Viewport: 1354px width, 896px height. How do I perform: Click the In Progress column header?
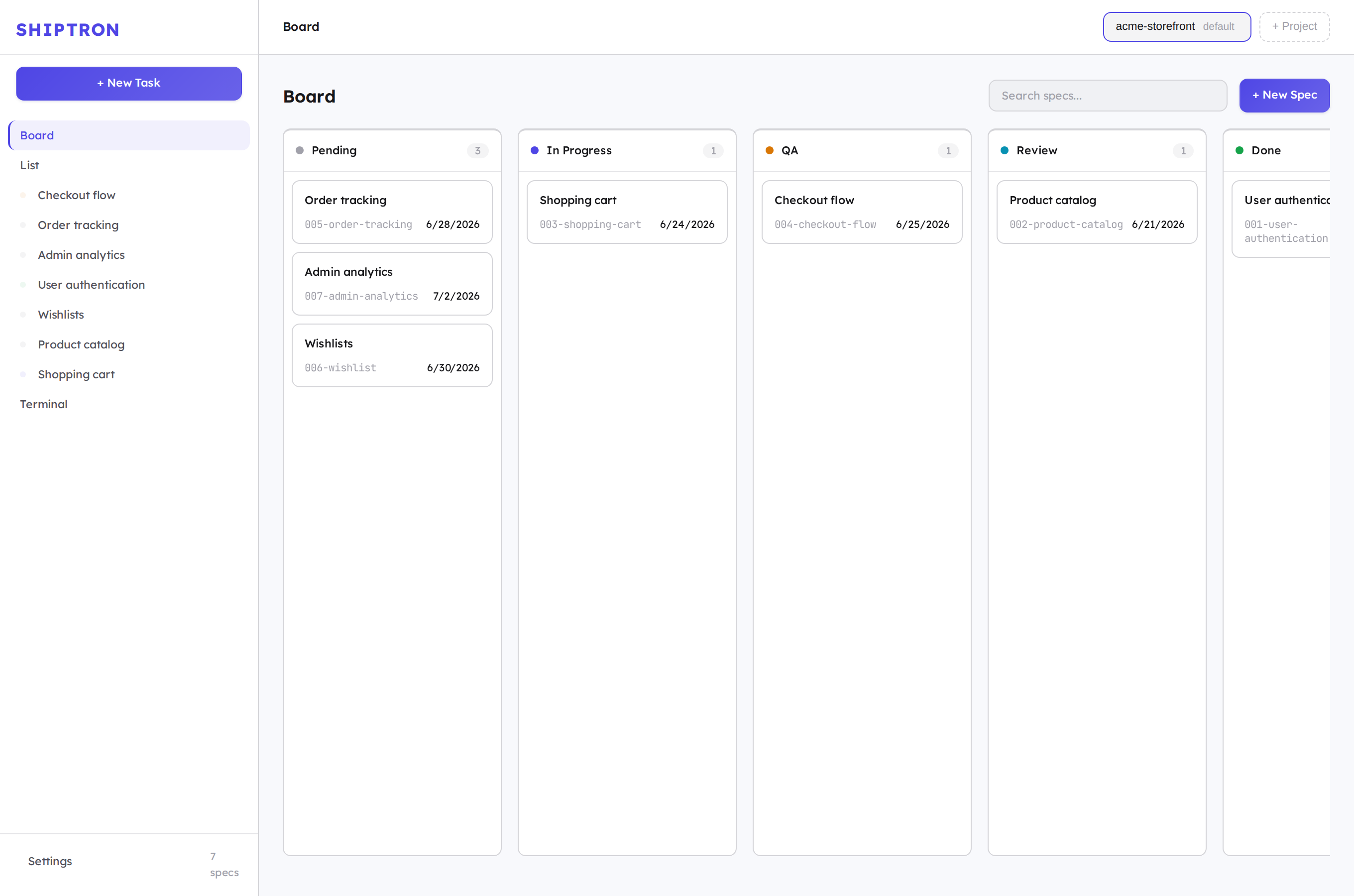[627, 150]
